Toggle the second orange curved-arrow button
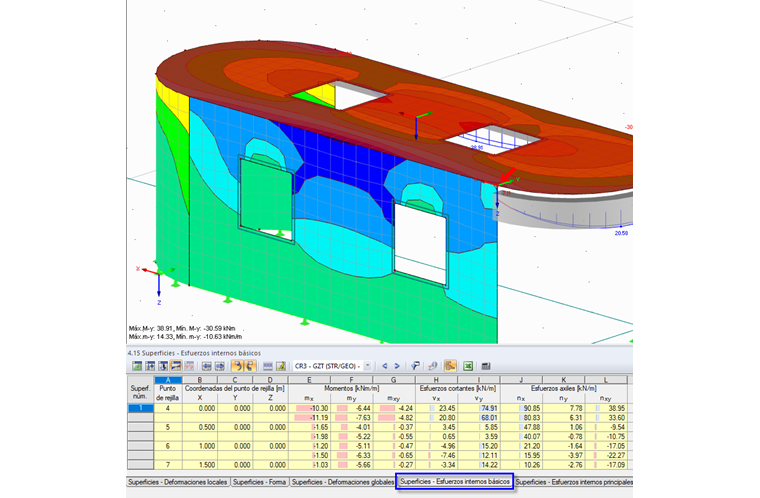 250,366
